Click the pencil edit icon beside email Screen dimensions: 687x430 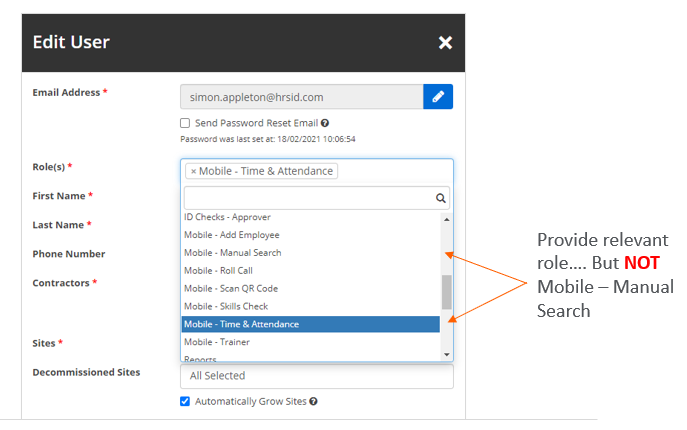click(438, 97)
